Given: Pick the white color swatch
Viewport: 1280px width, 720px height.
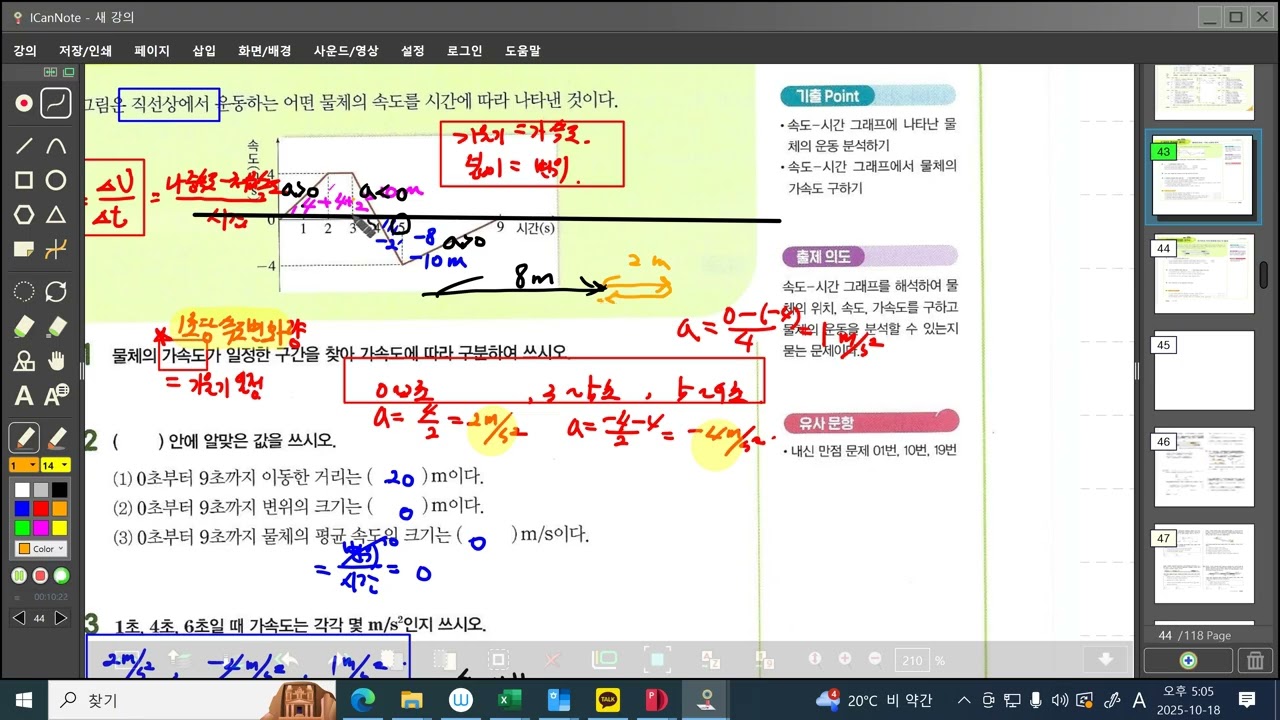Looking at the screenshot, I should tap(22, 490).
